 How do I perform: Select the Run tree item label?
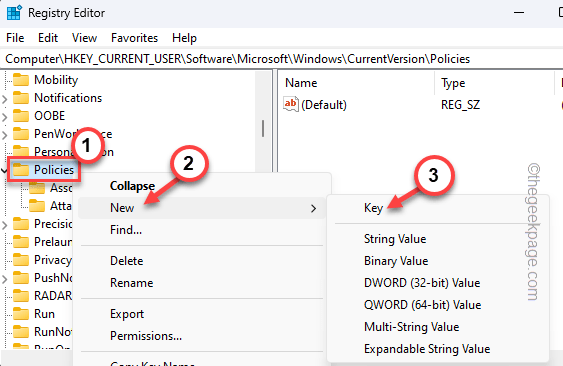(x=44, y=314)
